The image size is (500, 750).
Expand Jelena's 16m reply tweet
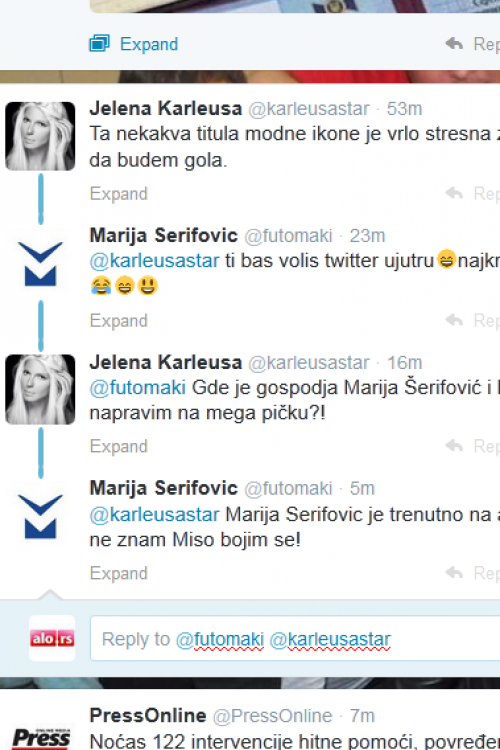(119, 446)
